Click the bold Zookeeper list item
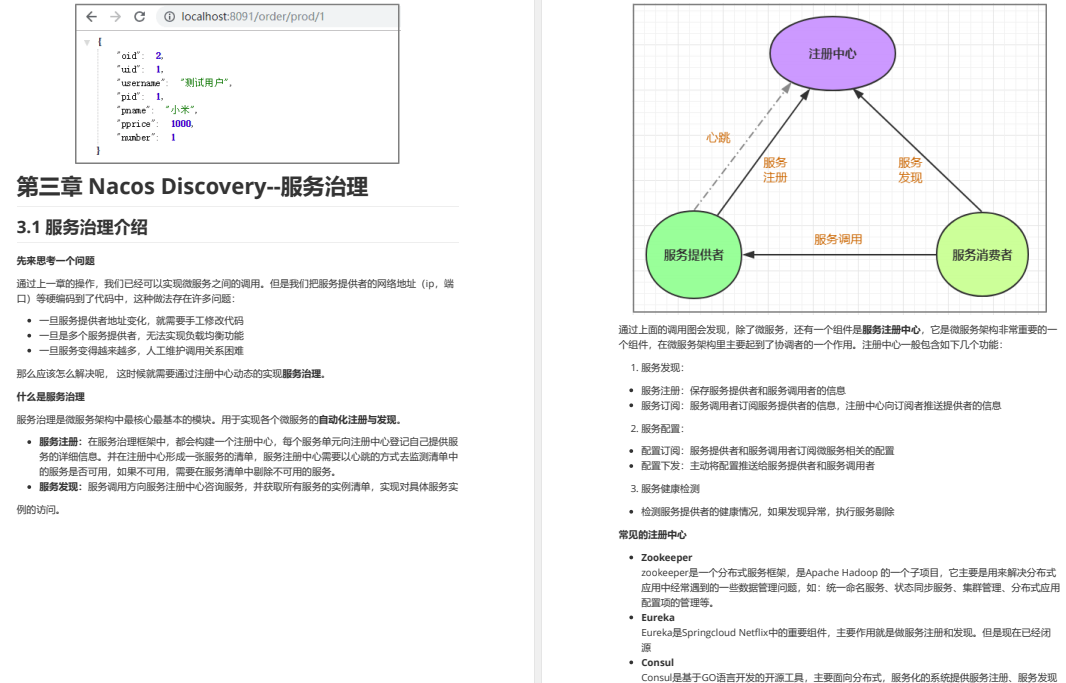This screenshot has width=1066, height=683. [x=666, y=557]
